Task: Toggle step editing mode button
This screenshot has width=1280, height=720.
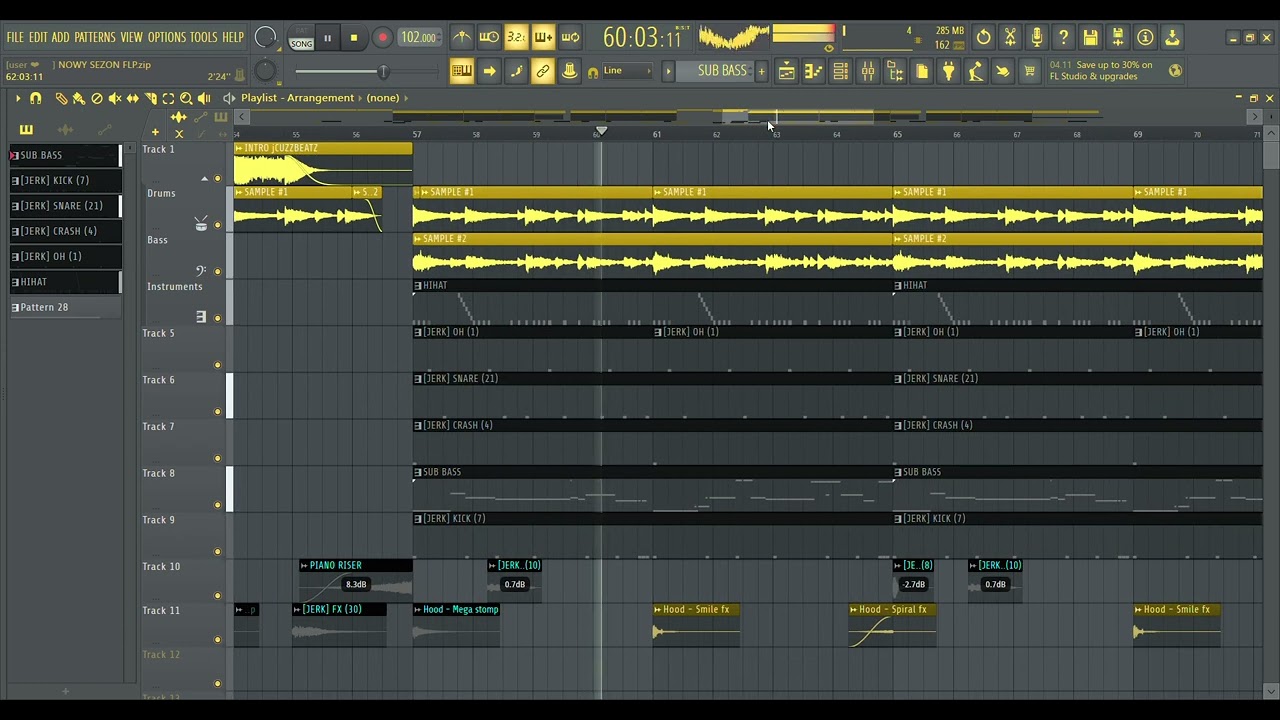Action: click(x=516, y=71)
